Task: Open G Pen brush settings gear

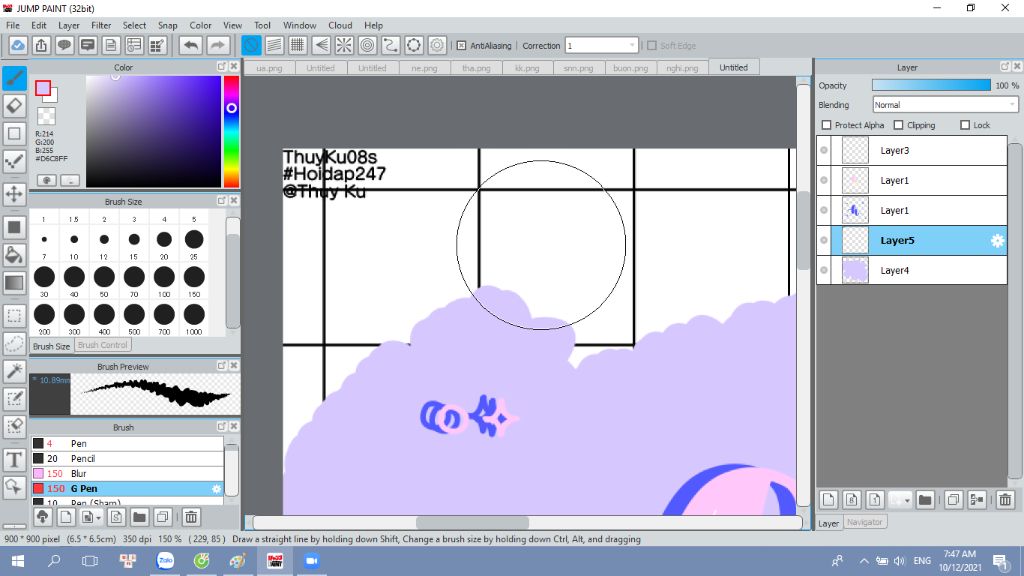Action: [x=216, y=488]
